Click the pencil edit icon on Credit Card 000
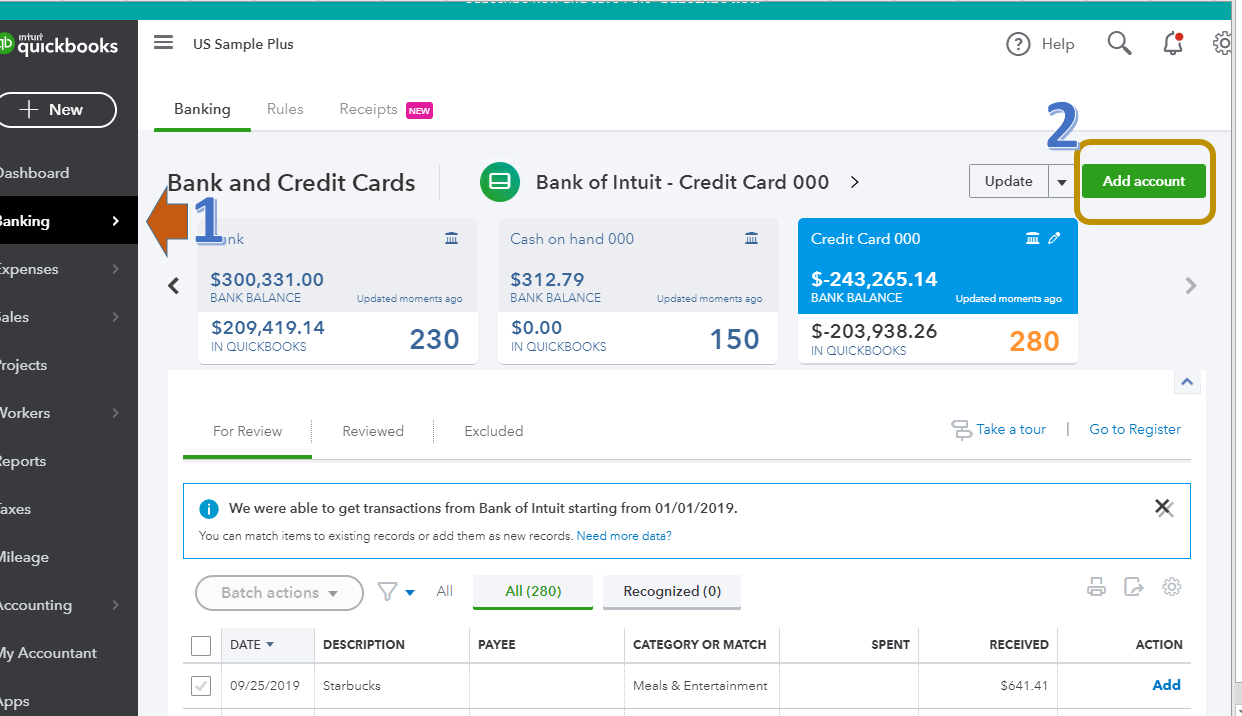This screenshot has width=1242, height=716. (1054, 238)
